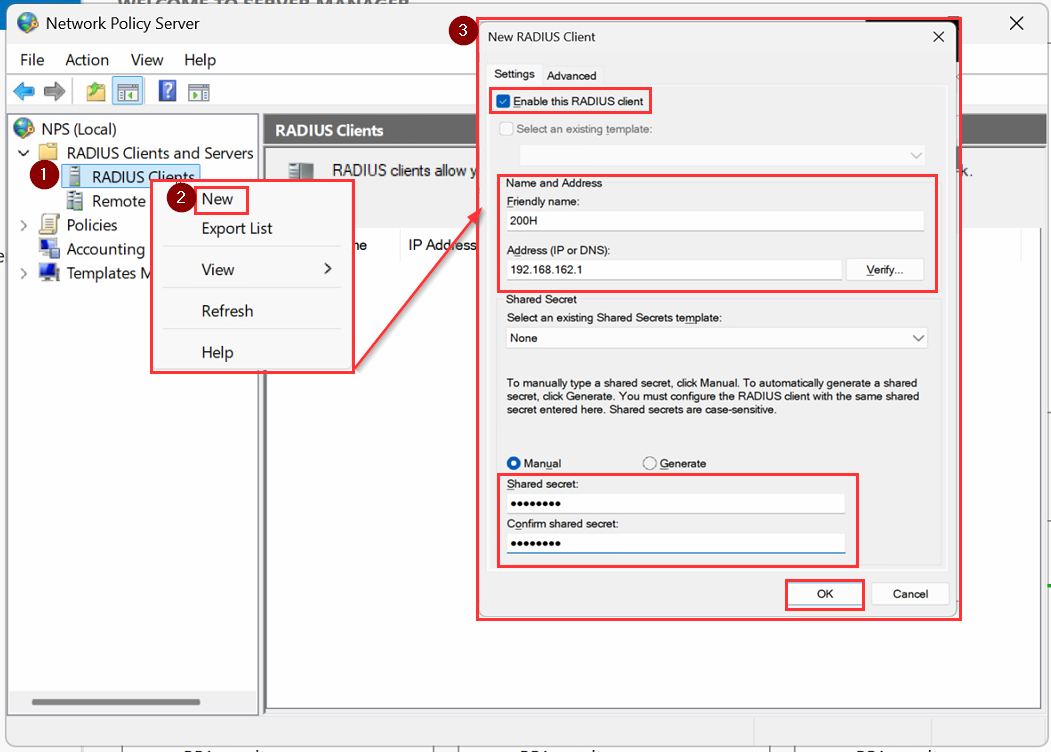Image resolution: width=1051 pixels, height=752 pixels.
Task: Click OK in New RADIUS Client
Action: point(824,594)
